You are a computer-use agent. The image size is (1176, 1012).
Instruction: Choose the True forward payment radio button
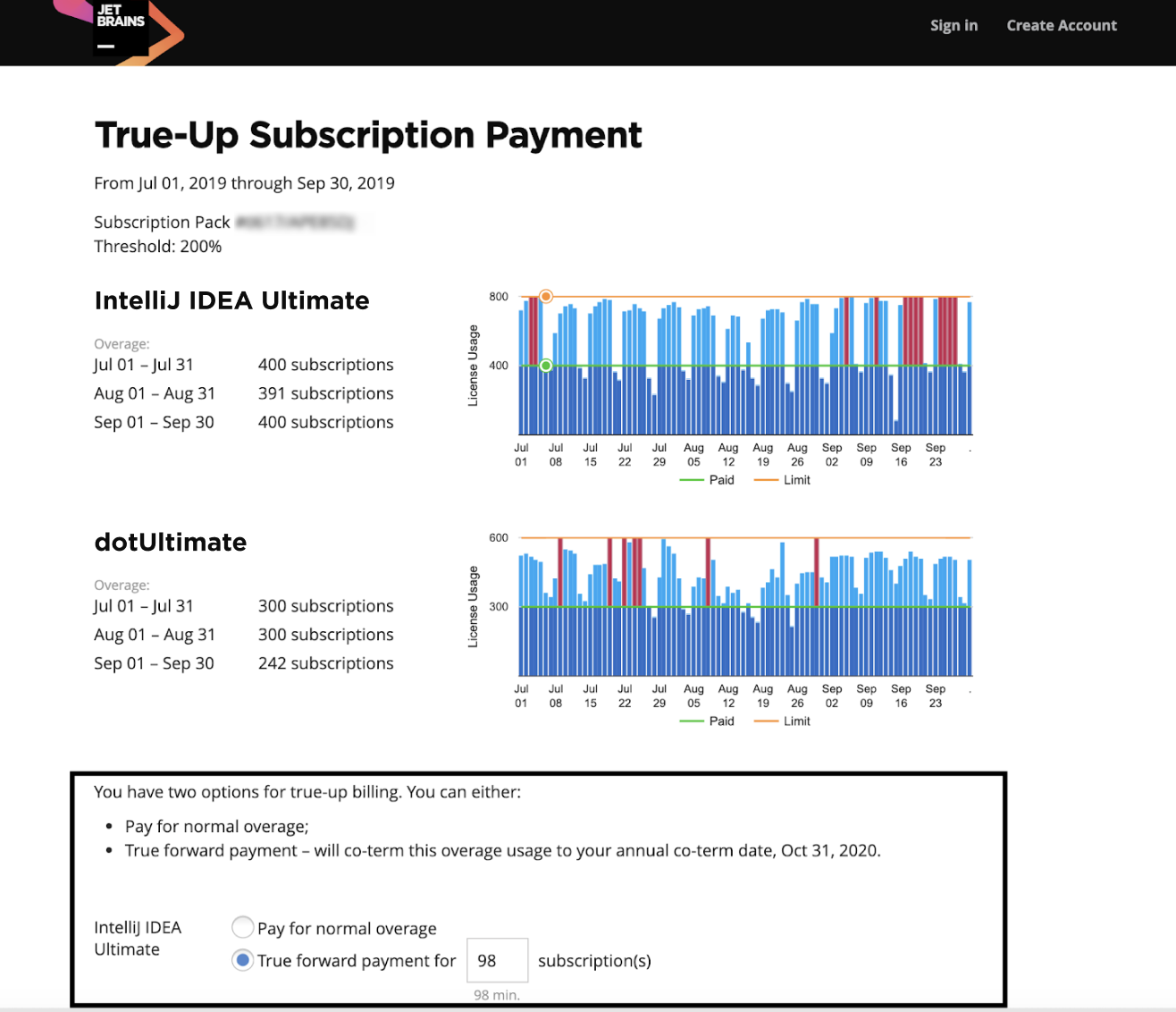tap(242, 960)
